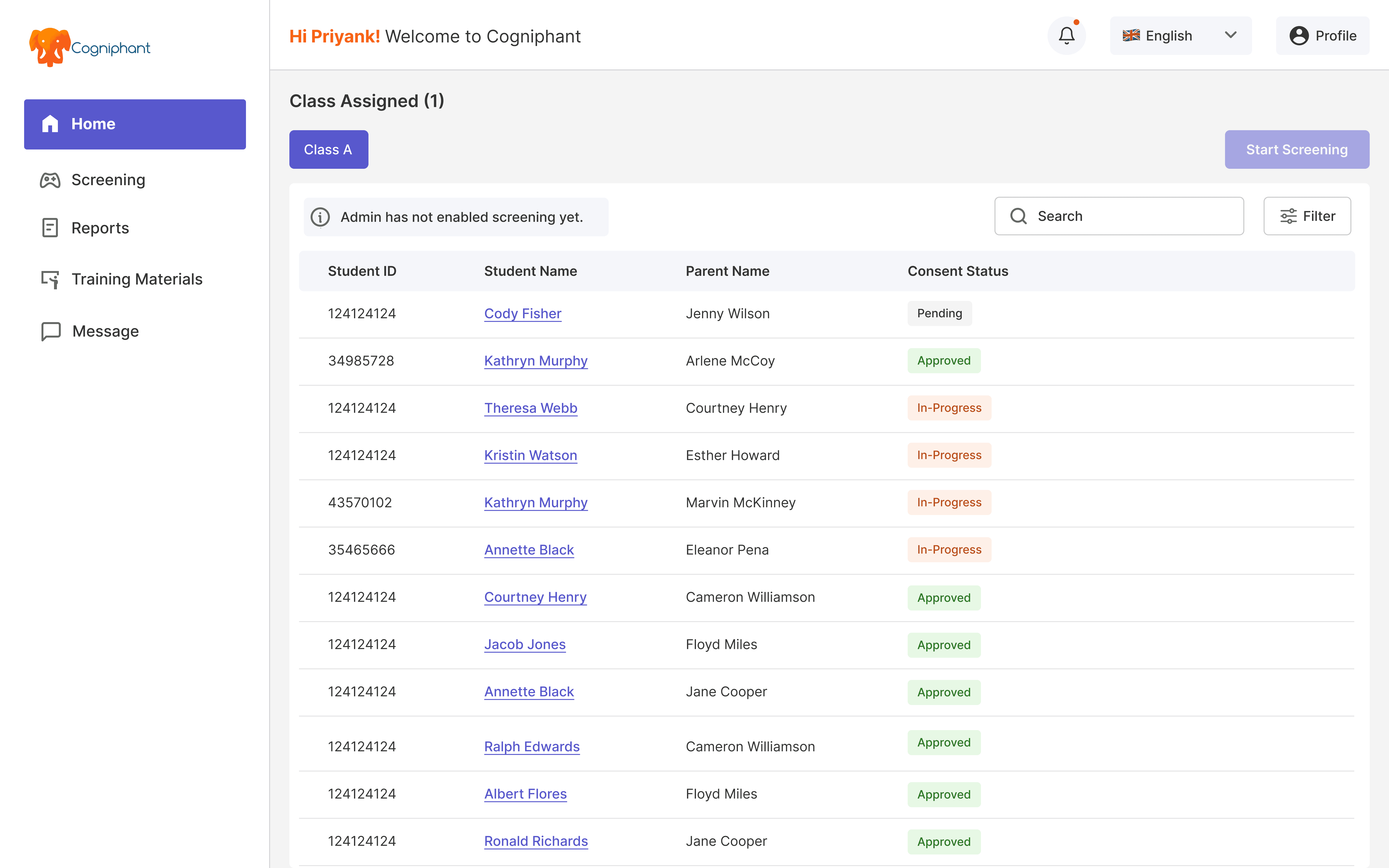This screenshot has height=868, width=1389.
Task: Click the info icon beside admin notice
Action: (x=320, y=217)
